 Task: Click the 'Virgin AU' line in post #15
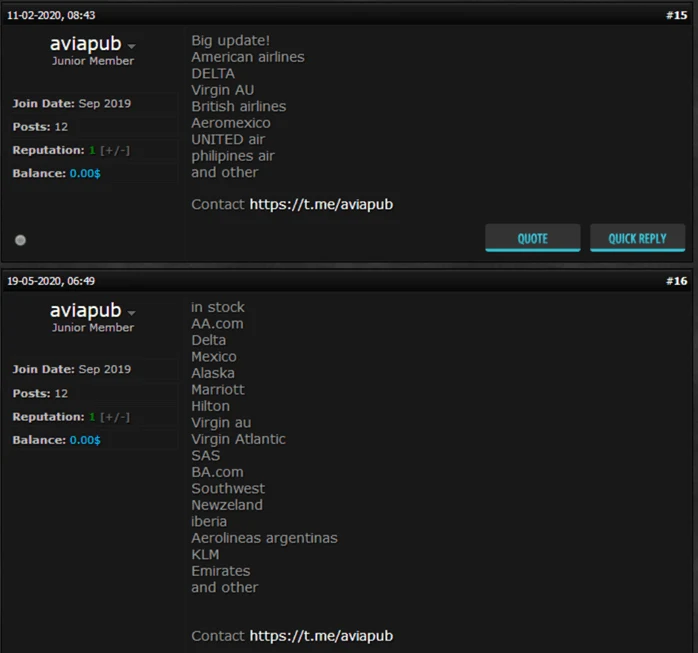[x=223, y=90]
